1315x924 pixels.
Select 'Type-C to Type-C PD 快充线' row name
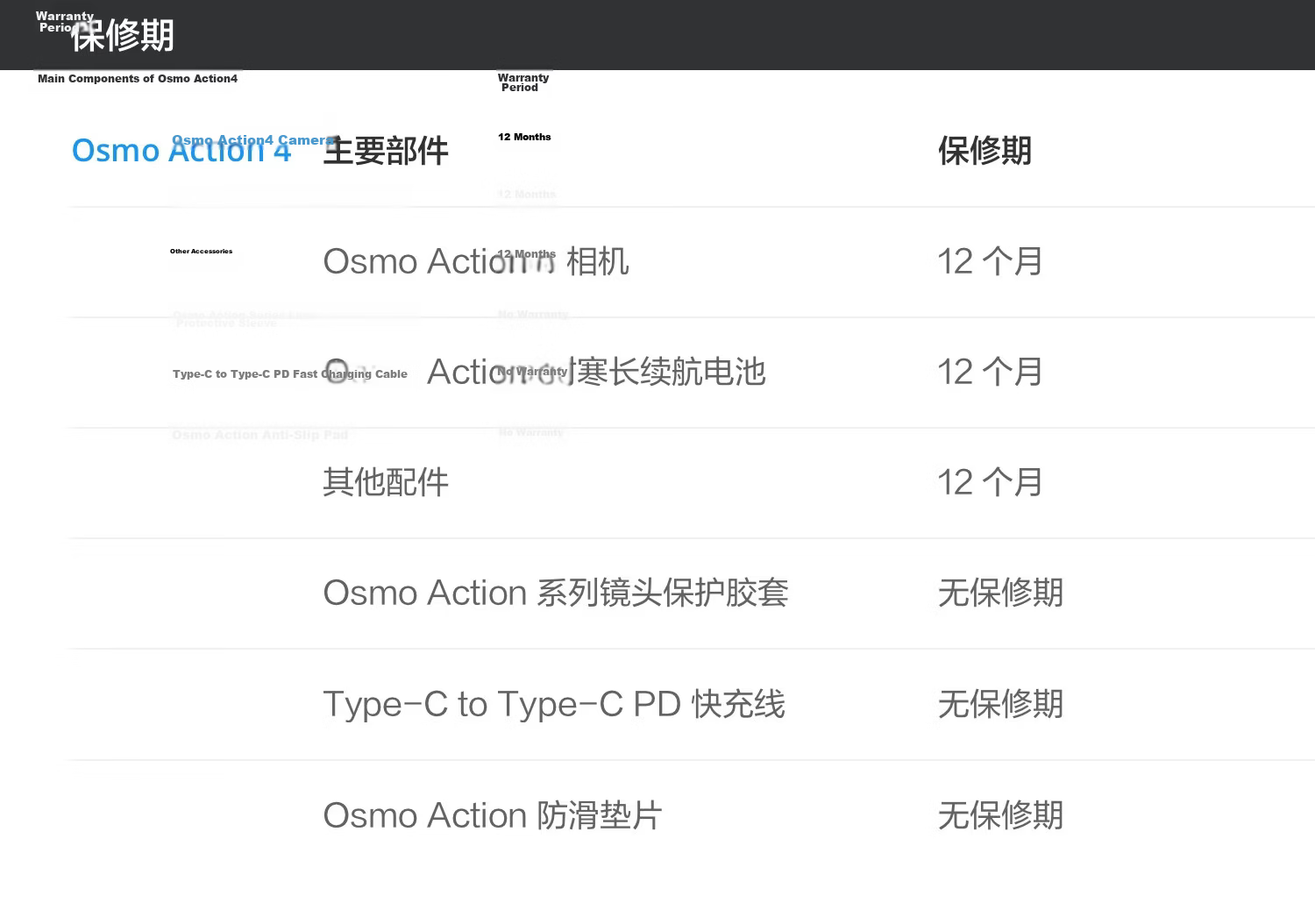[554, 704]
